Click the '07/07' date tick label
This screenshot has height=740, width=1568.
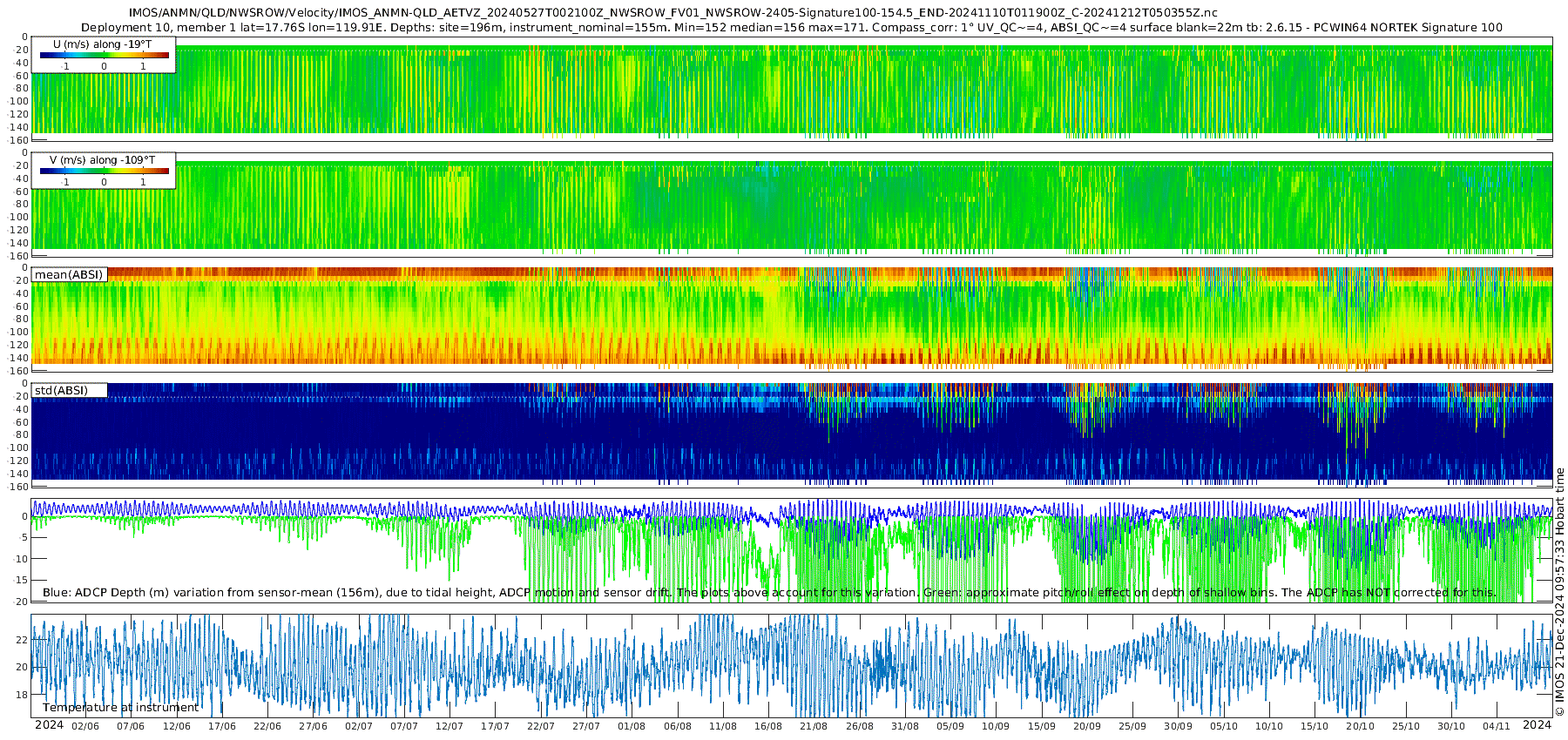(x=404, y=726)
